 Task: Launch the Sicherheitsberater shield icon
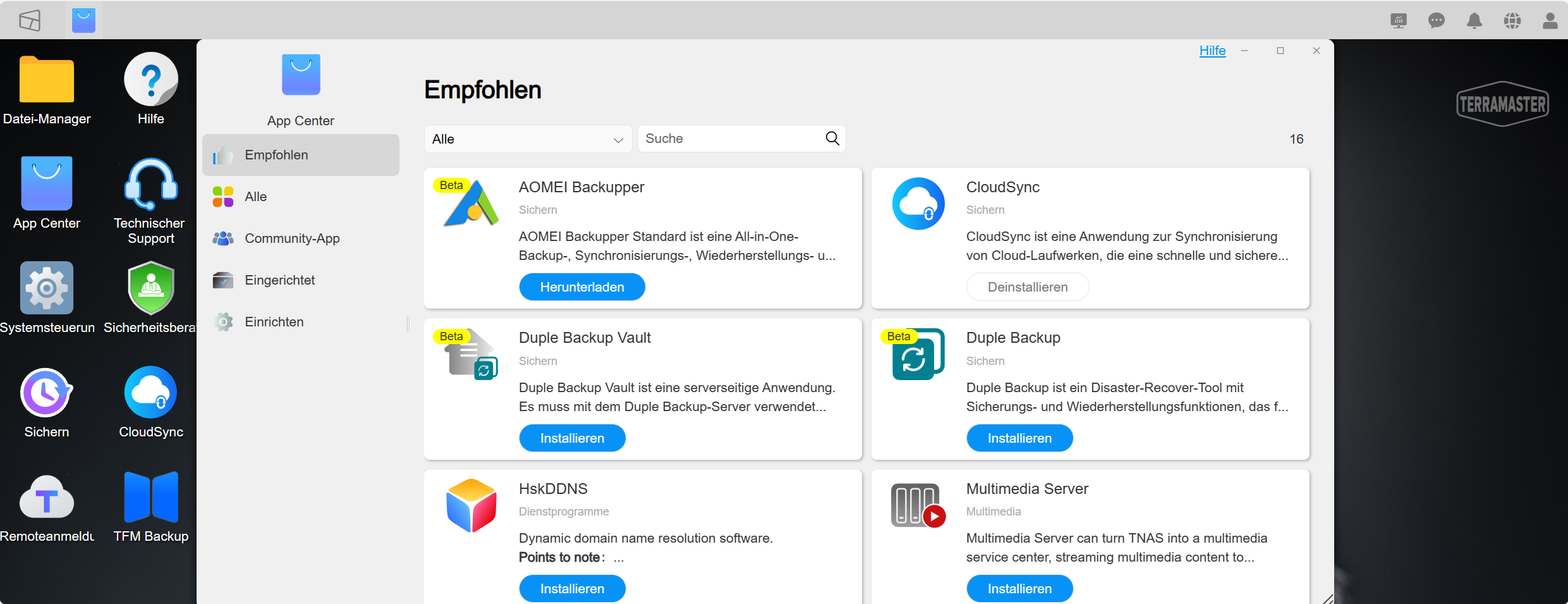coord(150,288)
